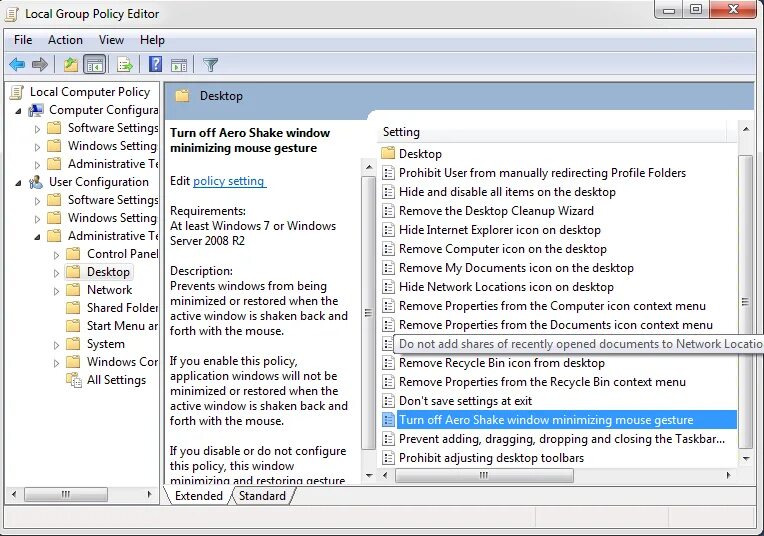The image size is (764, 536).
Task: Collapse the User Configuration node
Action: tap(19, 183)
